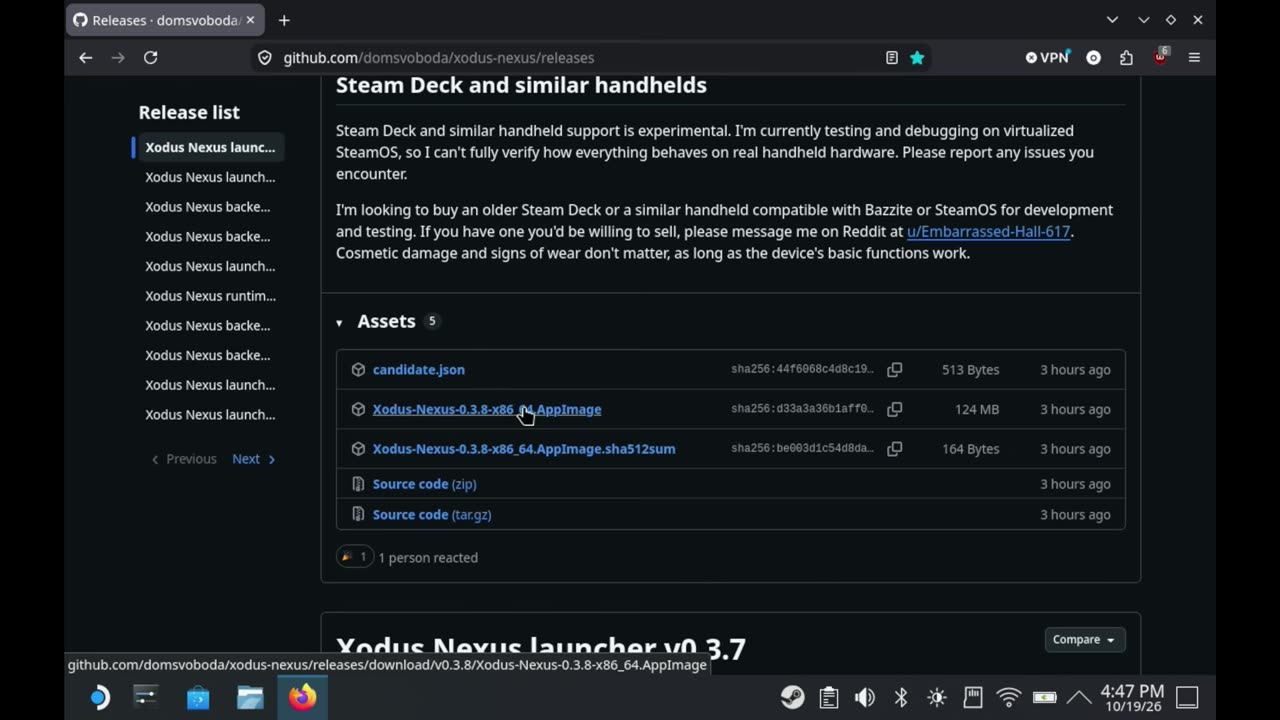
Task: Download Source code (zip)
Action: click(424, 484)
